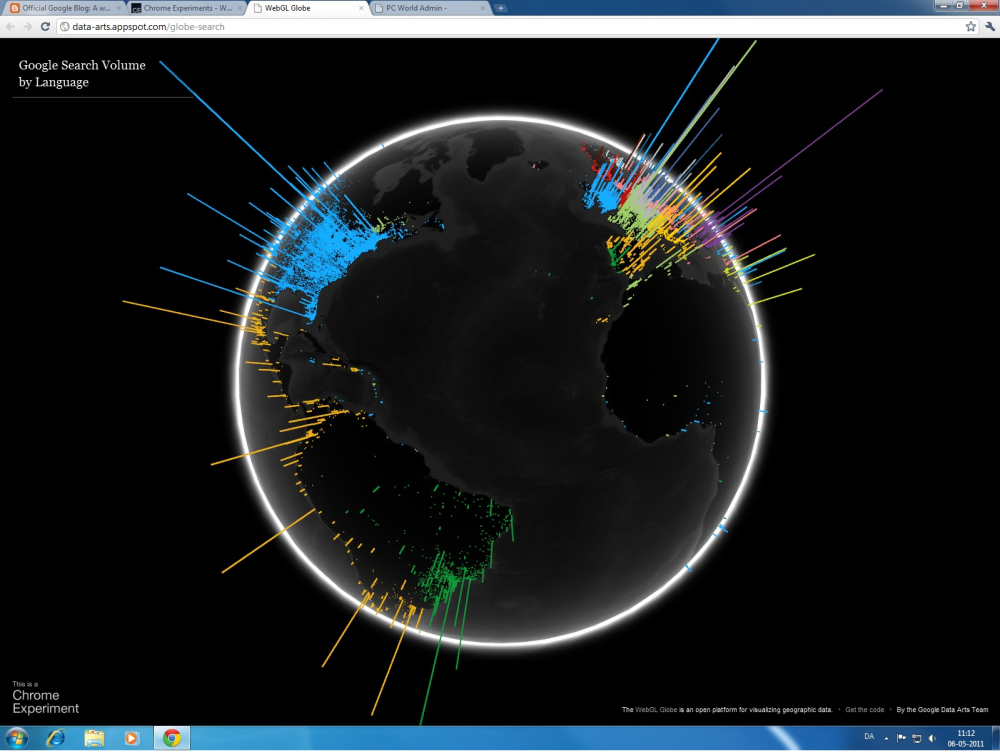Go forward using the browser forward arrow

(x=27, y=27)
